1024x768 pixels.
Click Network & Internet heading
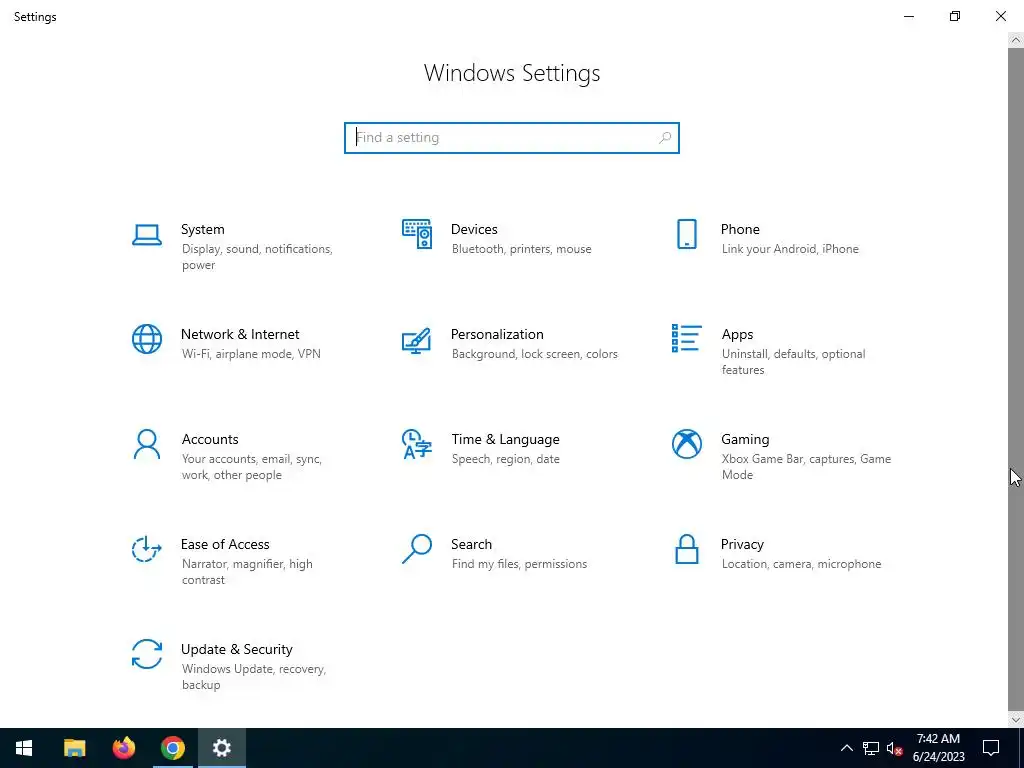[240, 334]
